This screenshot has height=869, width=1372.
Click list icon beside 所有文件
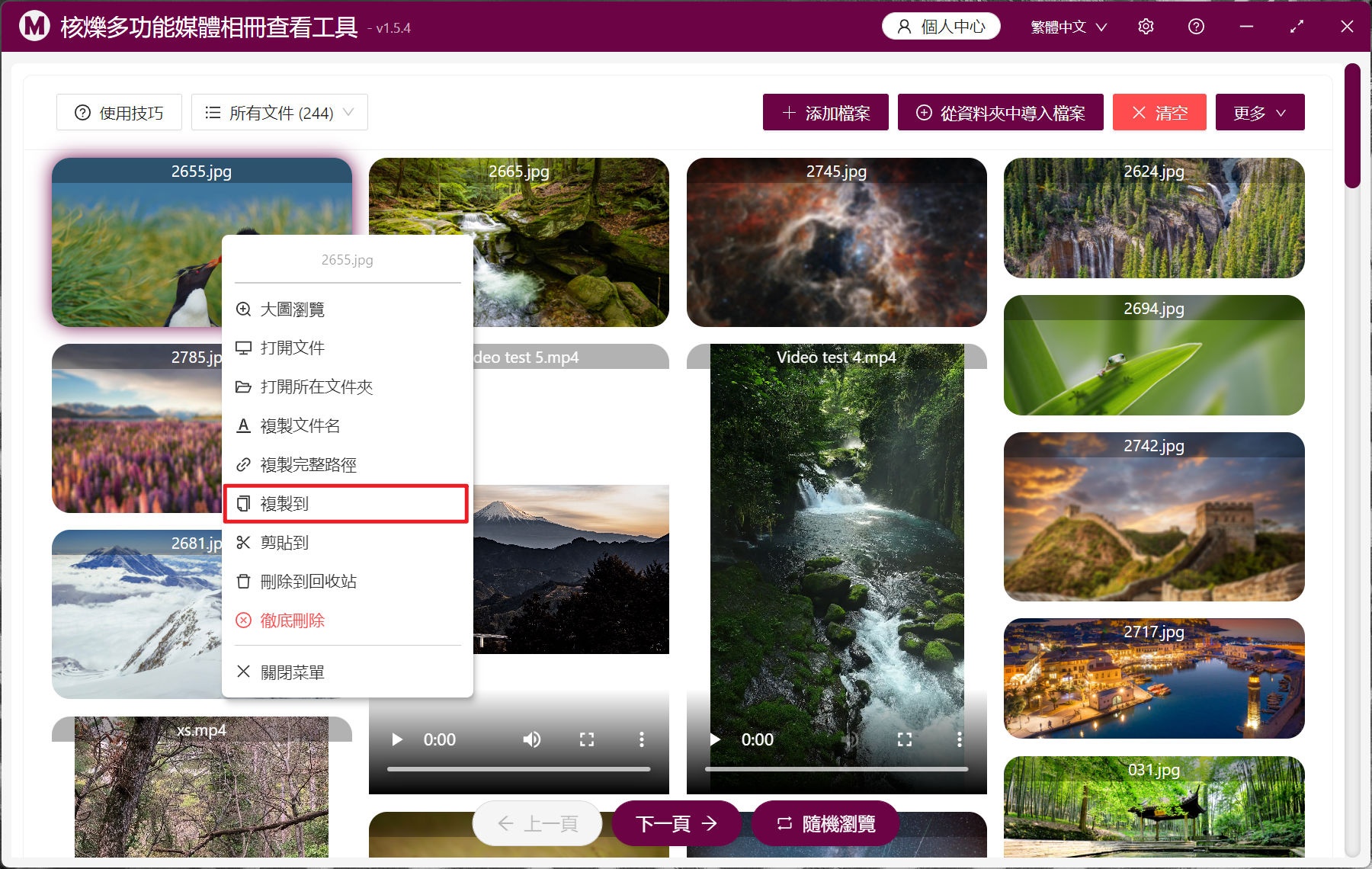[213, 113]
